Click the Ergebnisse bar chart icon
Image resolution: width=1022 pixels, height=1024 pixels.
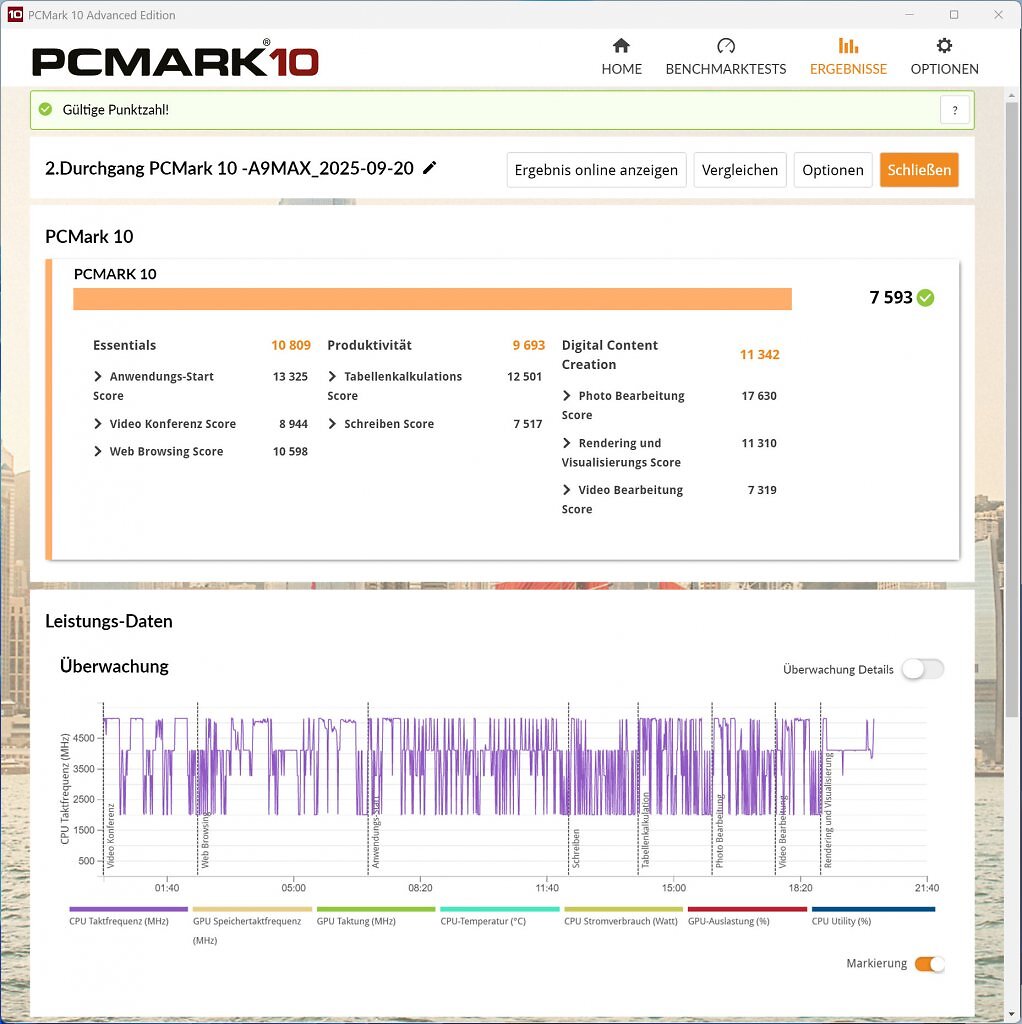pos(848,46)
